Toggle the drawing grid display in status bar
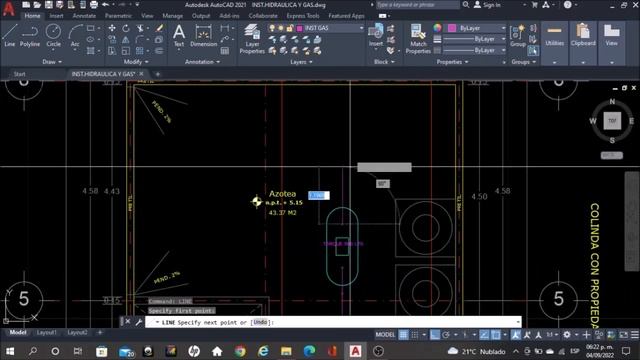 tap(403, 335)
